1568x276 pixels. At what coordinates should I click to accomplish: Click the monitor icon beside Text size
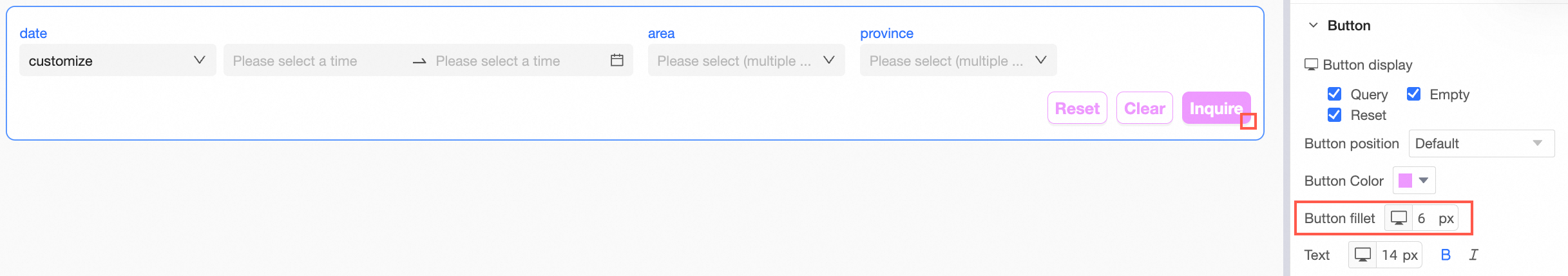point(1362,255)
